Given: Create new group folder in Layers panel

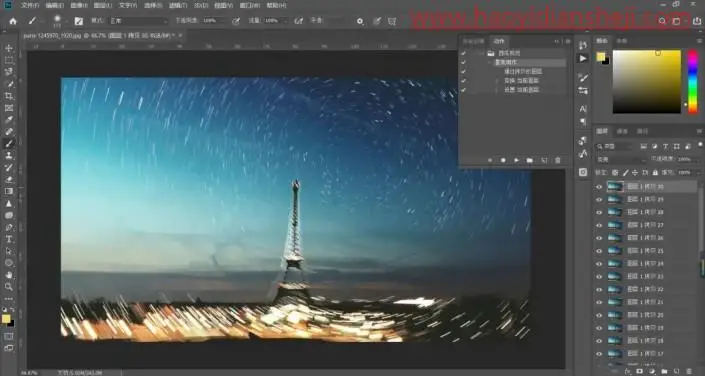Looking at the screenshot, I should (665, 371).
